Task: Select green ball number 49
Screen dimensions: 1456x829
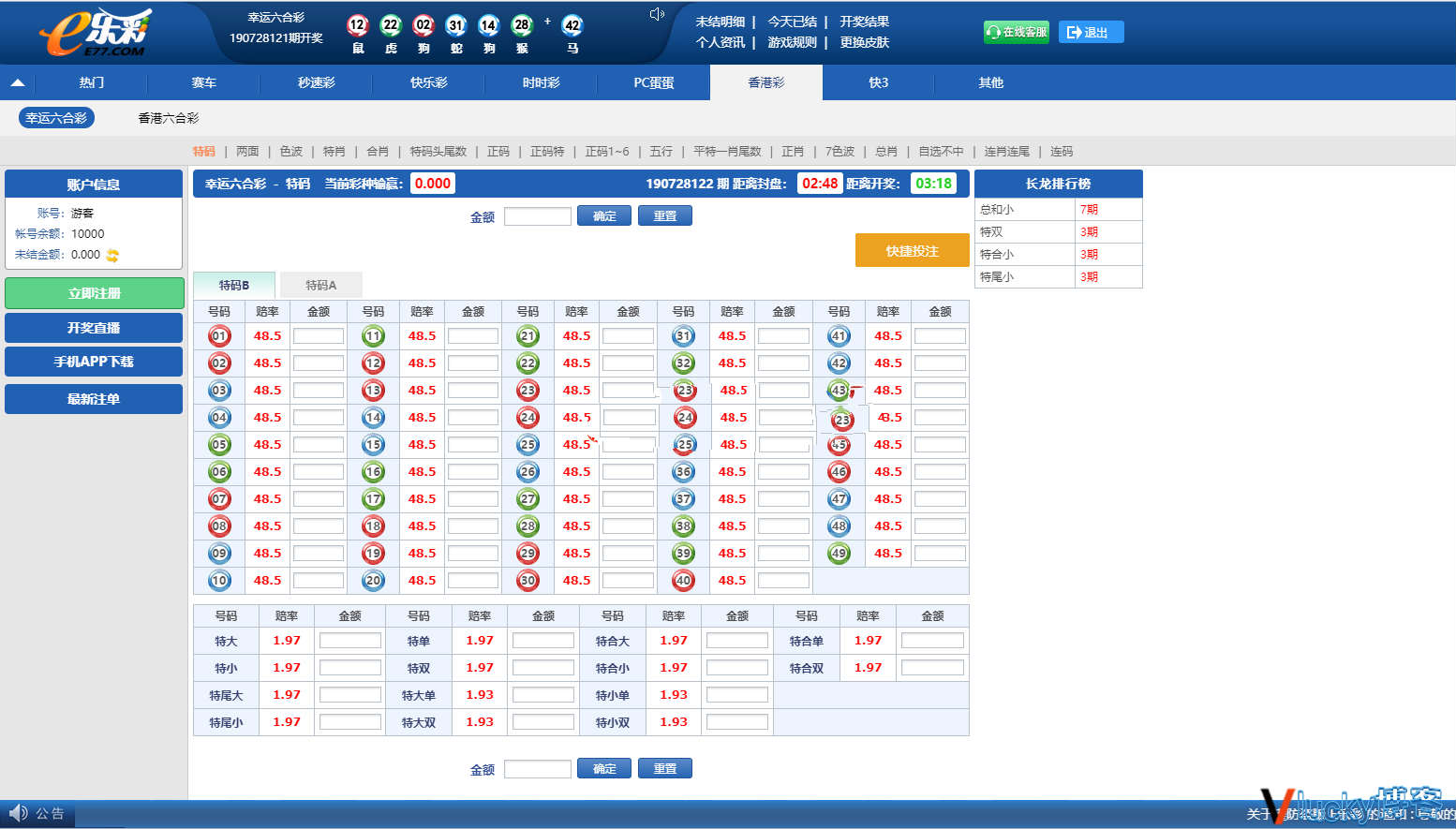Action: point(839,554)
